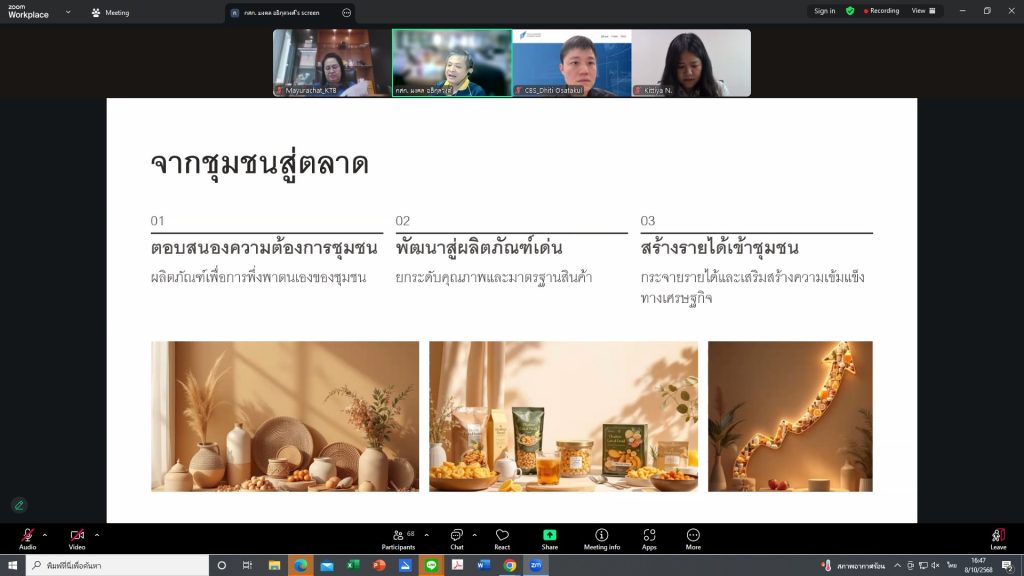Open screen share tab options ellipsis

[346, 13]
